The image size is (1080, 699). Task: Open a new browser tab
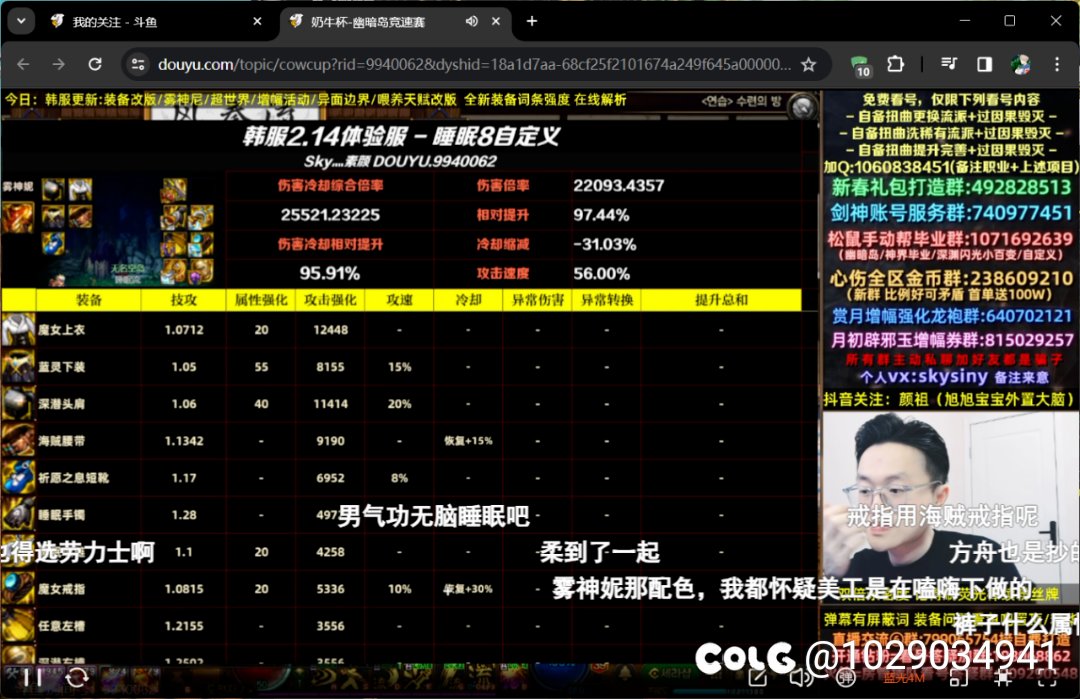click(532, 21)
